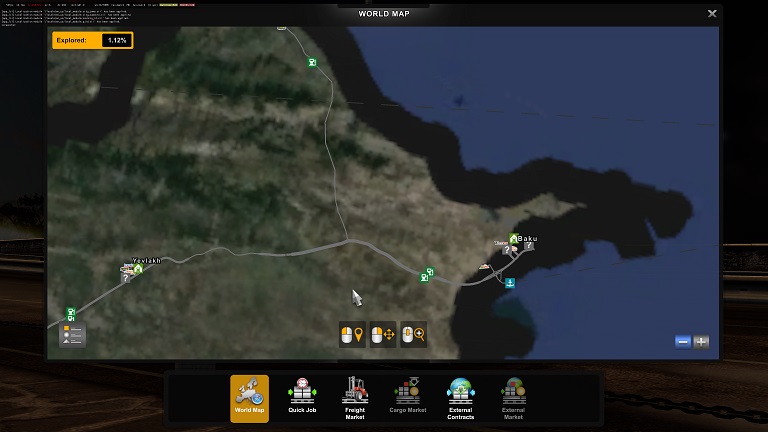Screen dimensions: 768x432
Task: Open the Freight Market
Action: coord(355,398)
